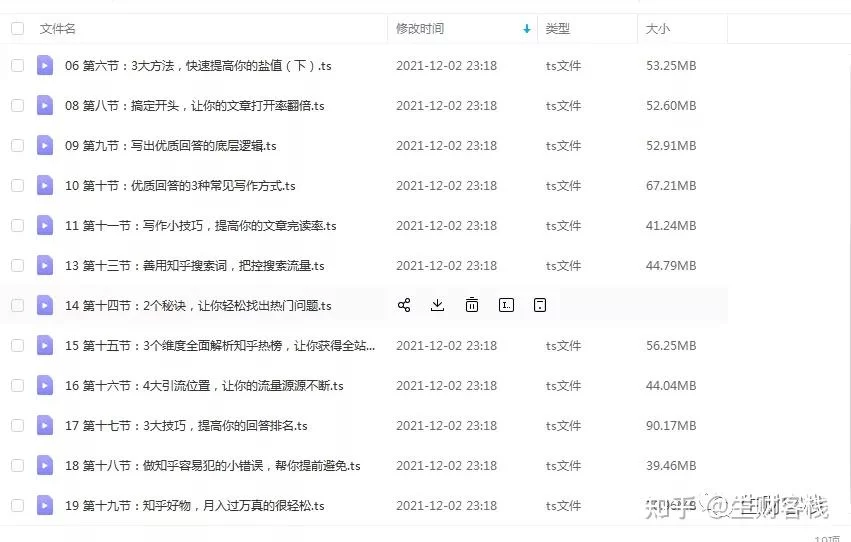Delete file 14 using trash icon

[x=472, y=305]
